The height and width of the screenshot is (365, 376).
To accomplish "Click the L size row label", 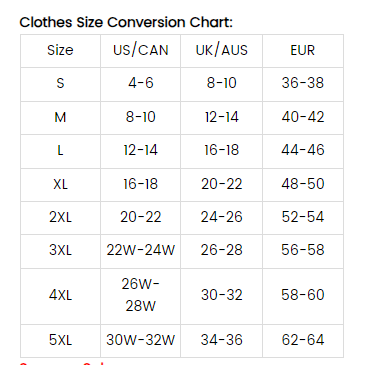I will 60,150.
